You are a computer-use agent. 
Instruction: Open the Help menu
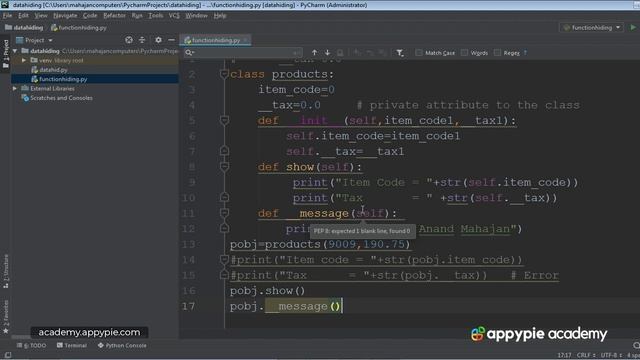coord(220,16)
